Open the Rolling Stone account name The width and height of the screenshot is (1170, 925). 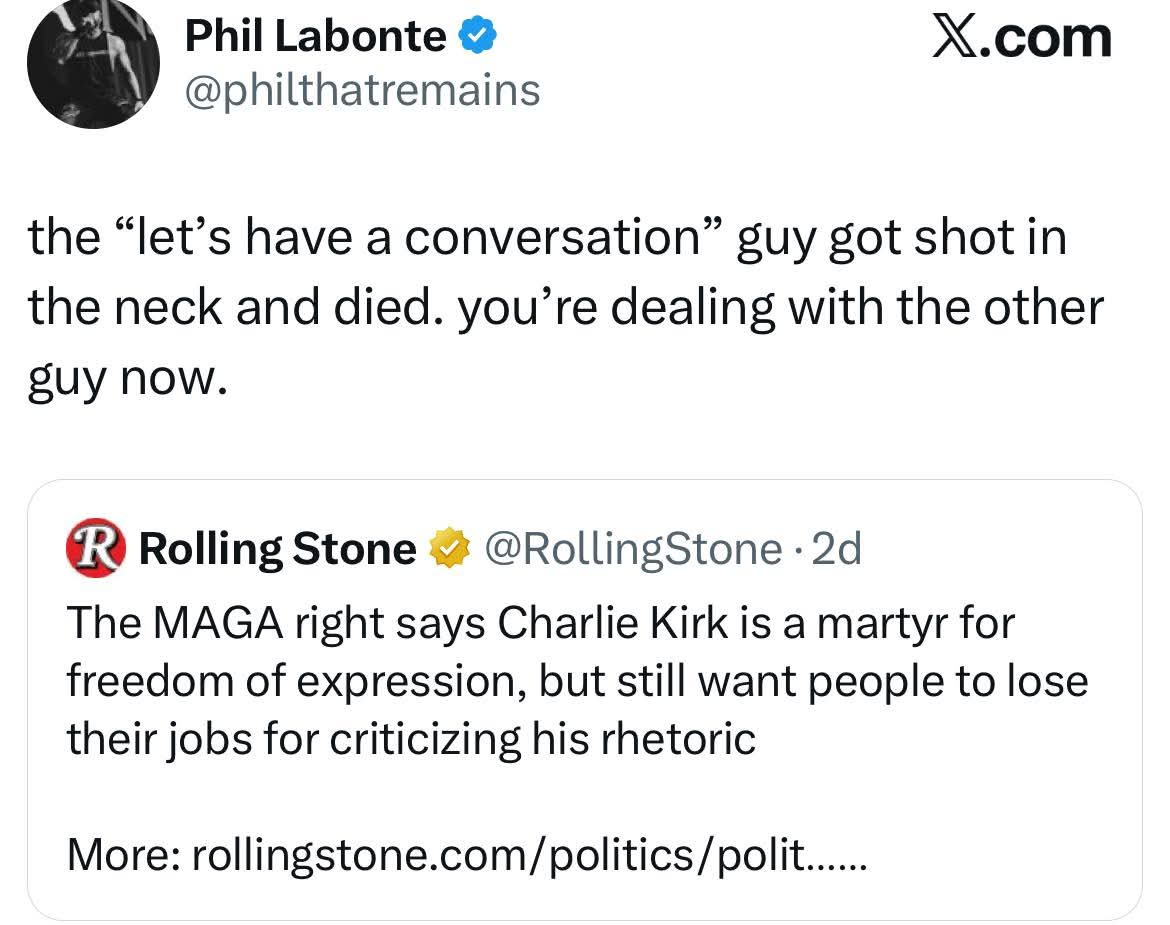[277, 549]
